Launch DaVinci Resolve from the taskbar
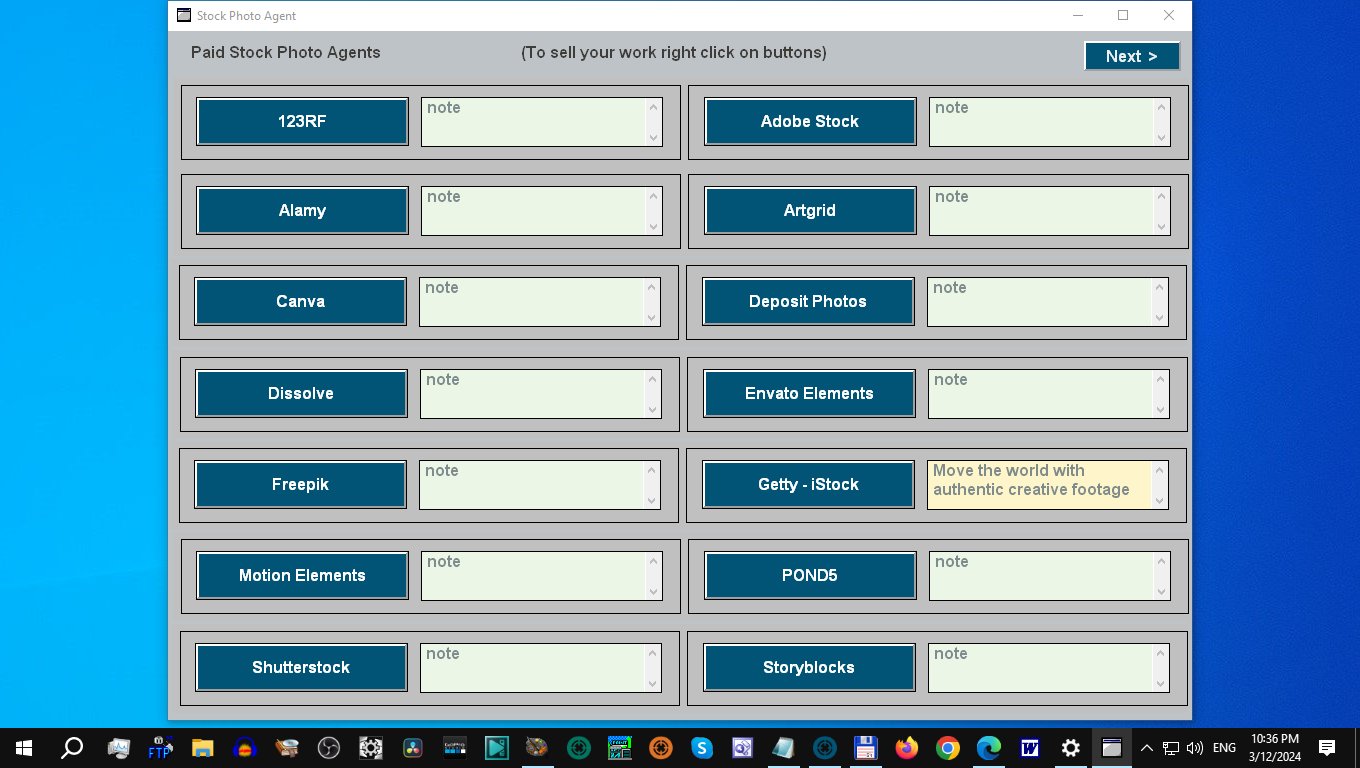This screenshot has height=768, width=1360. (412, 747)
